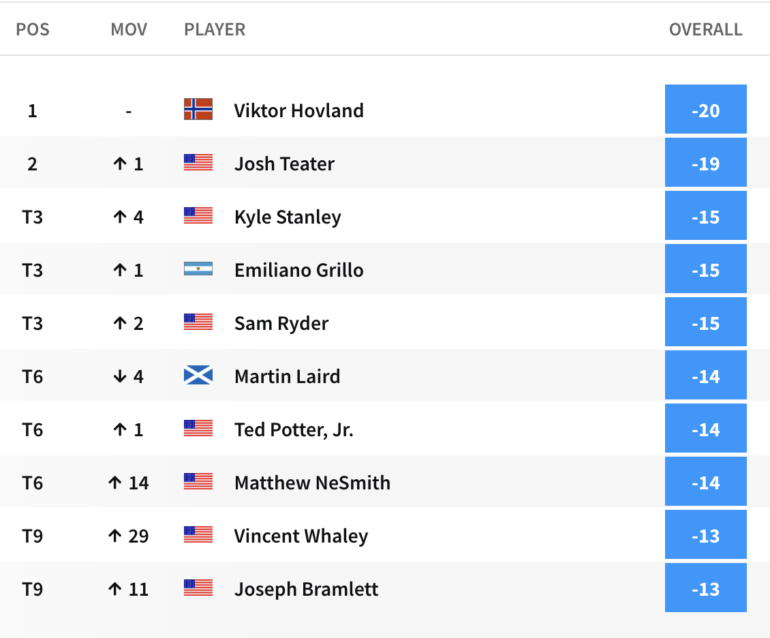
Task: Open Viktor Hovland's player name
Action: (x=299, y=111)
